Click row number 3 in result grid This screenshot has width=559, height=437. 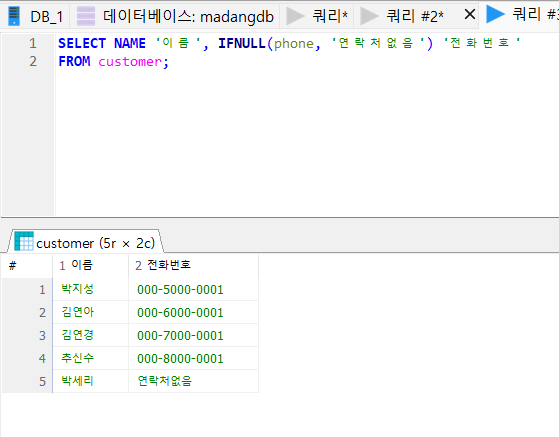(27, 335)
